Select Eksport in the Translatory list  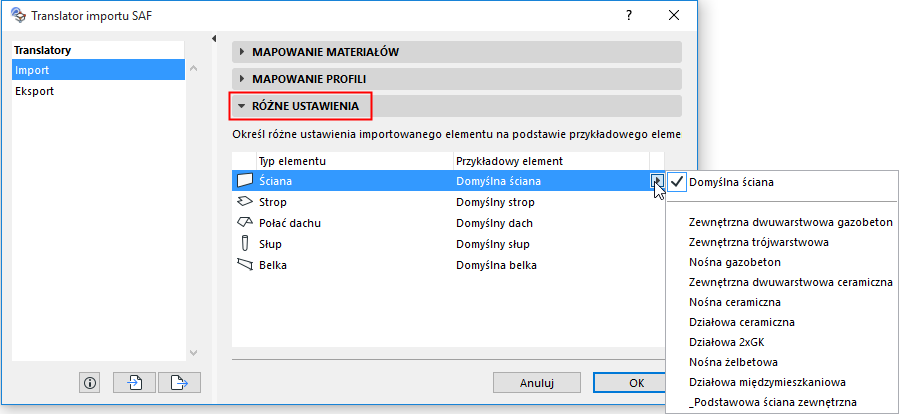[x=99, y=91]
